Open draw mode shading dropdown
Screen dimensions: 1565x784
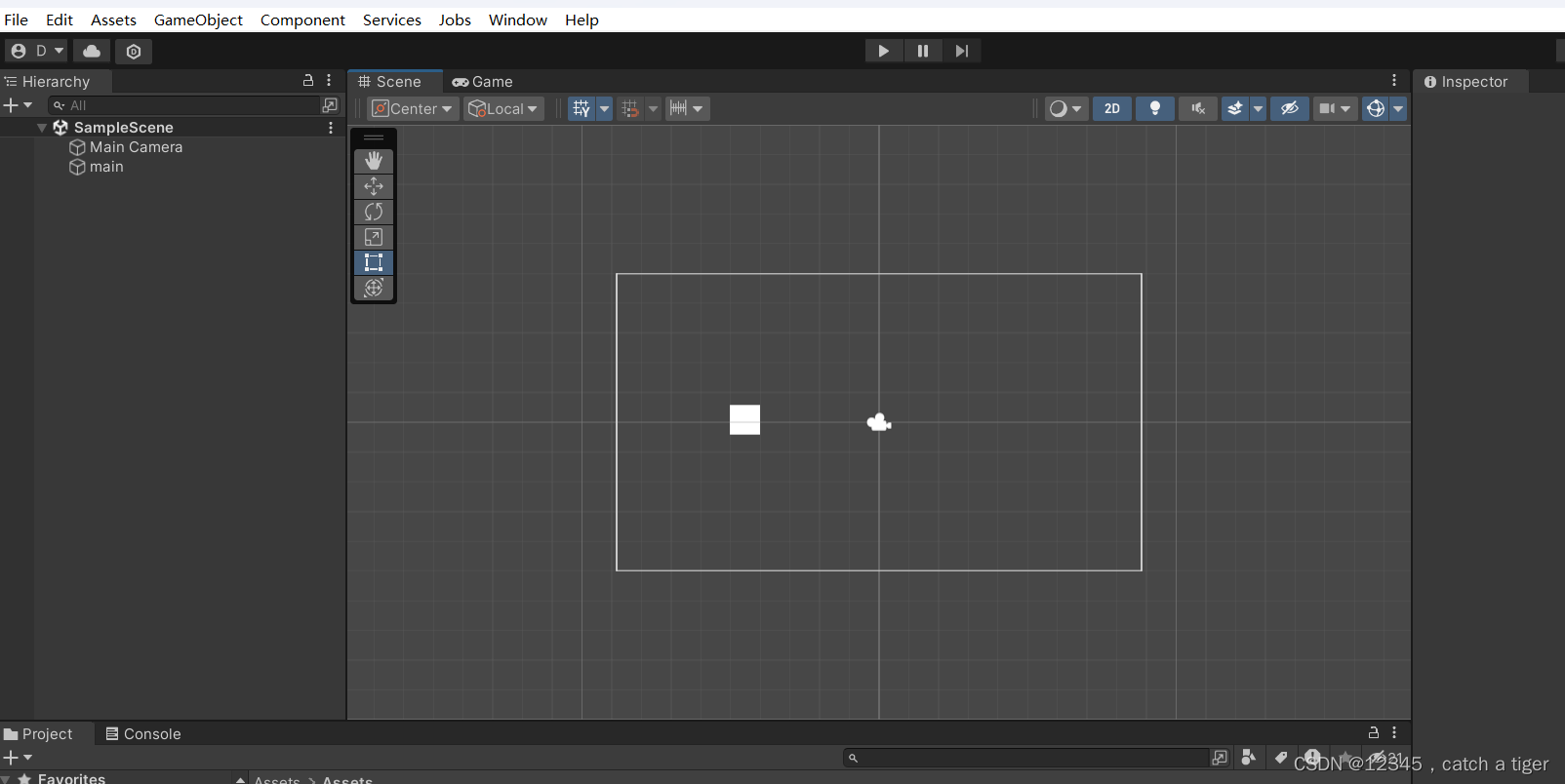[1065, 108]
